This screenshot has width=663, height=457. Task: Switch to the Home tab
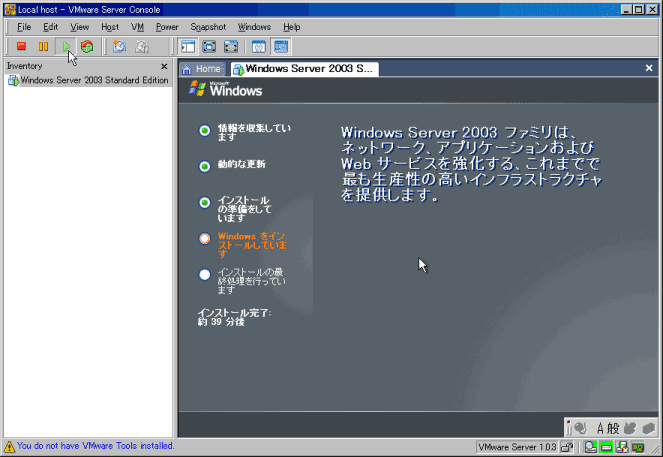coord(202,69)
